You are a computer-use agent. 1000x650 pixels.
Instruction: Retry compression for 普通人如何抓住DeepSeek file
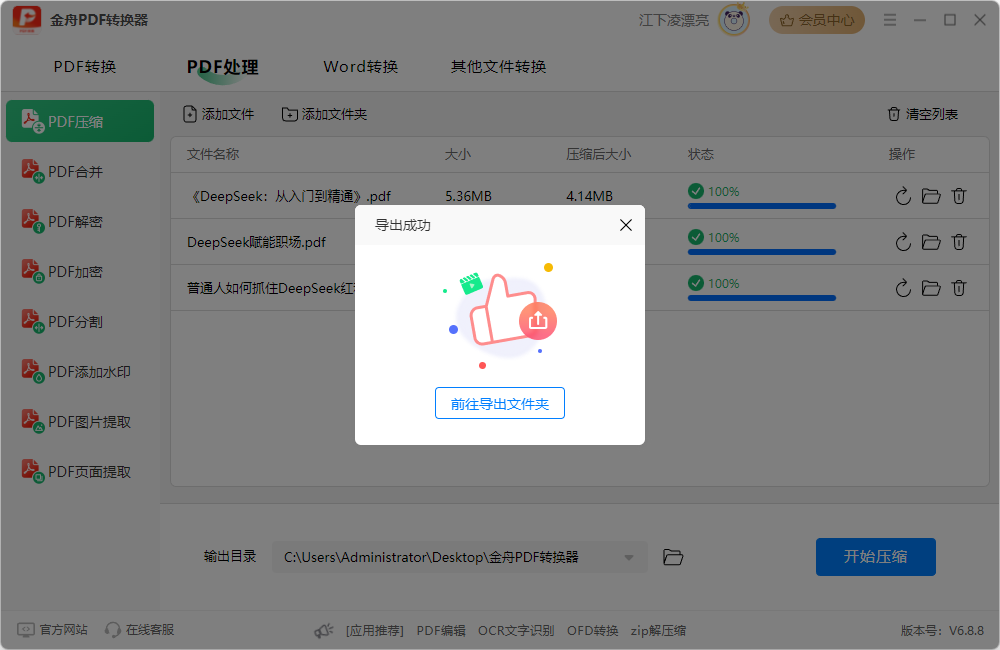(902, 288)
